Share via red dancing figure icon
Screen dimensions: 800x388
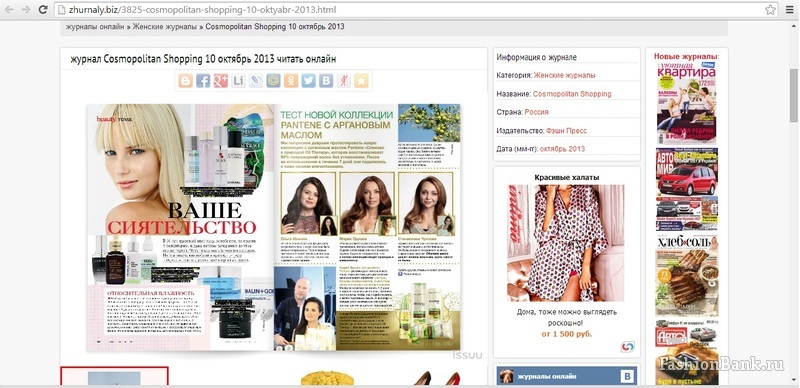click(x=343, y=81)
